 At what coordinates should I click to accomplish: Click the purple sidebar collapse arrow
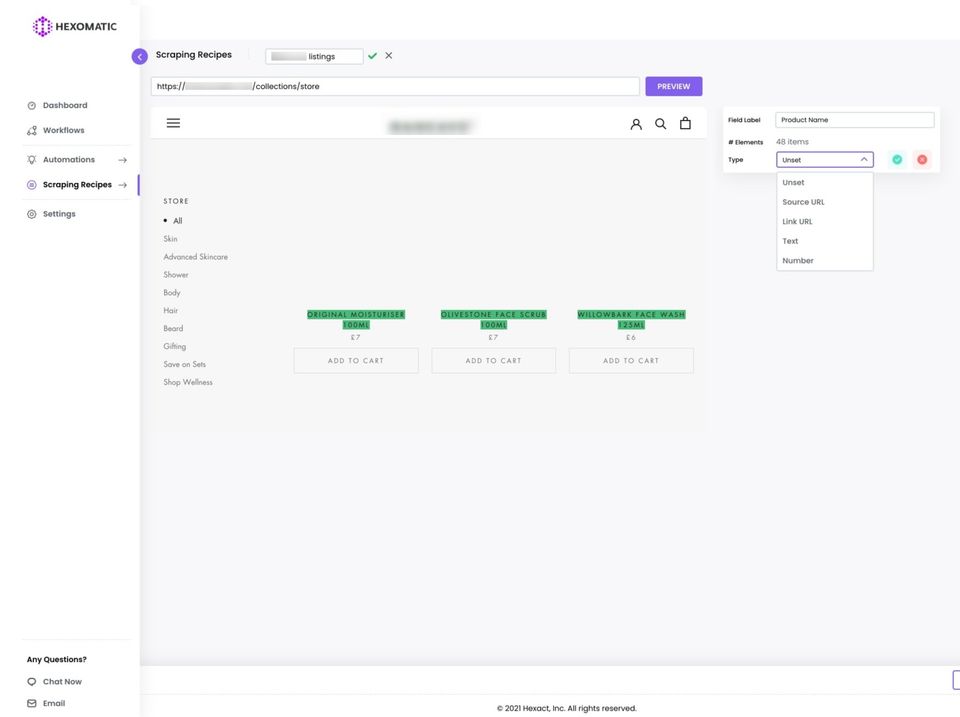(140, 56)
